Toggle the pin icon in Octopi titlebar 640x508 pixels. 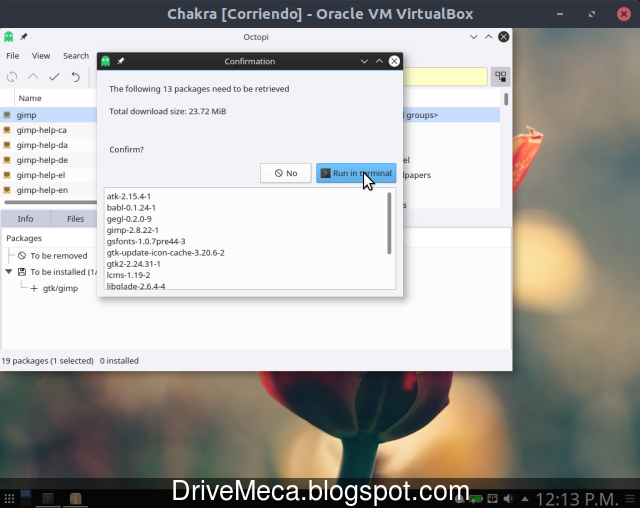(x=24, y=37)
